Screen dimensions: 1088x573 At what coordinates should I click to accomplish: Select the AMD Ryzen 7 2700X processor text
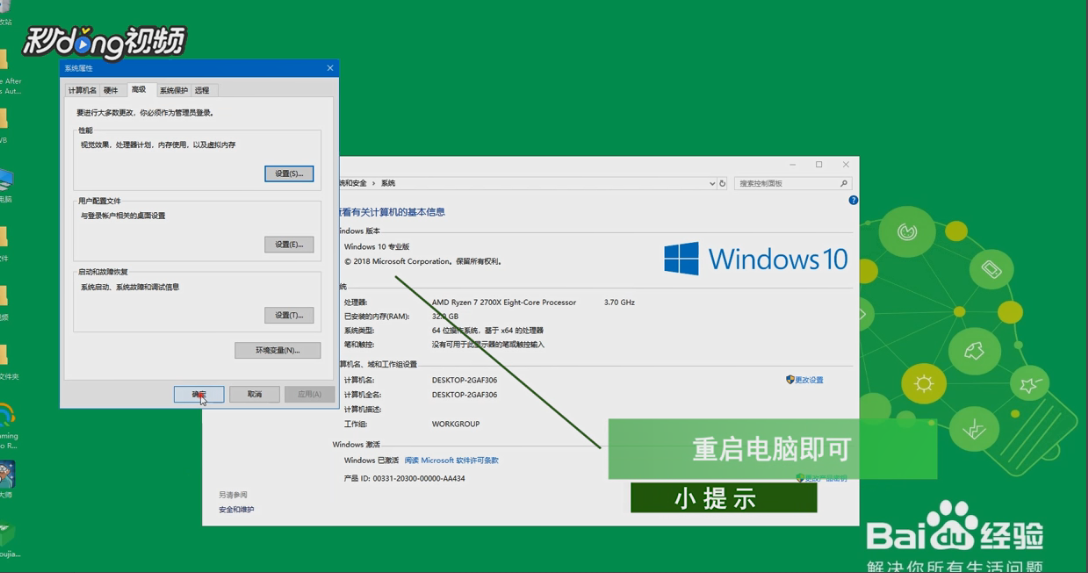tap(504, 302)
